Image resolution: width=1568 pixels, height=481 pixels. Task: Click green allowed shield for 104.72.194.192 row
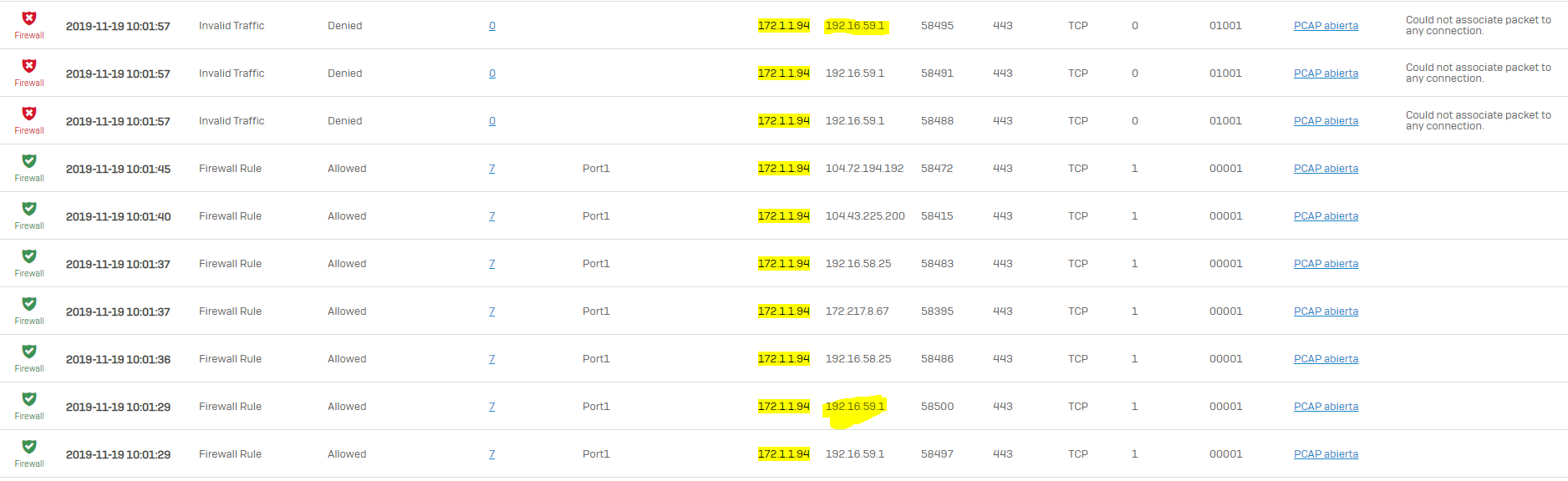(29, 161)
